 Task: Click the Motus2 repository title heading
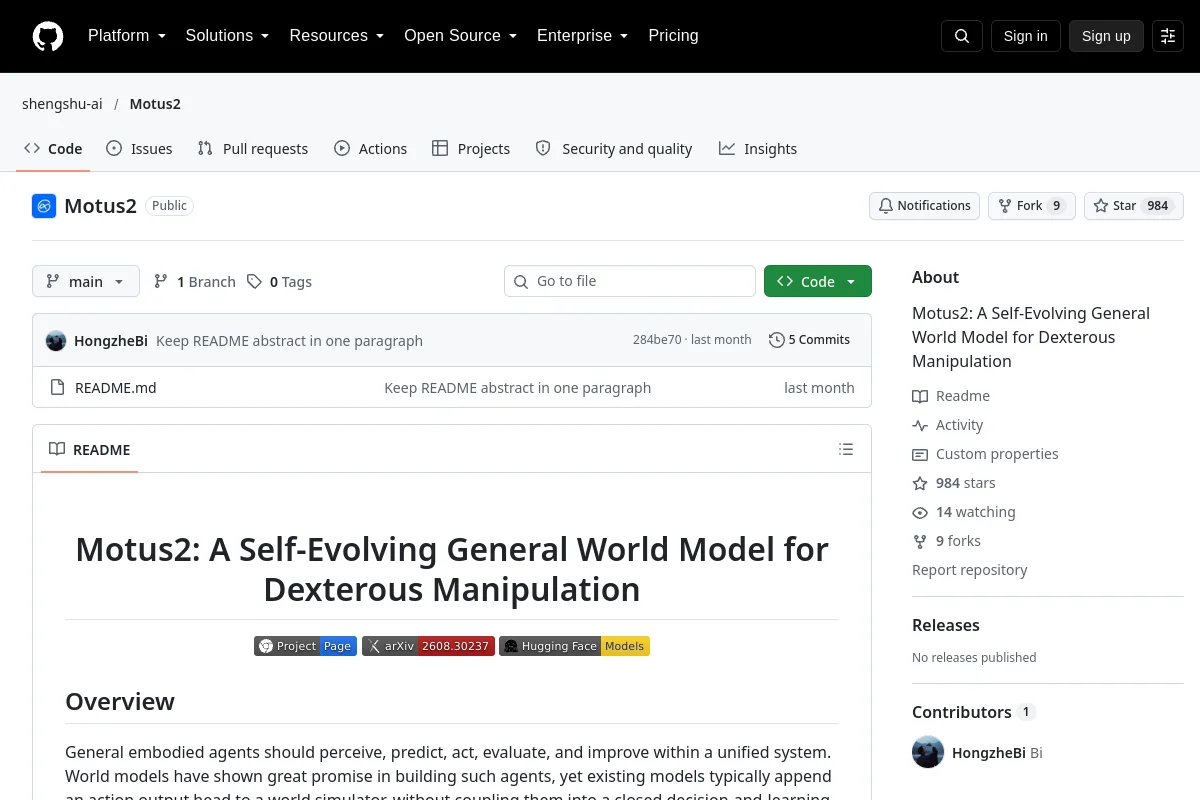100,206
